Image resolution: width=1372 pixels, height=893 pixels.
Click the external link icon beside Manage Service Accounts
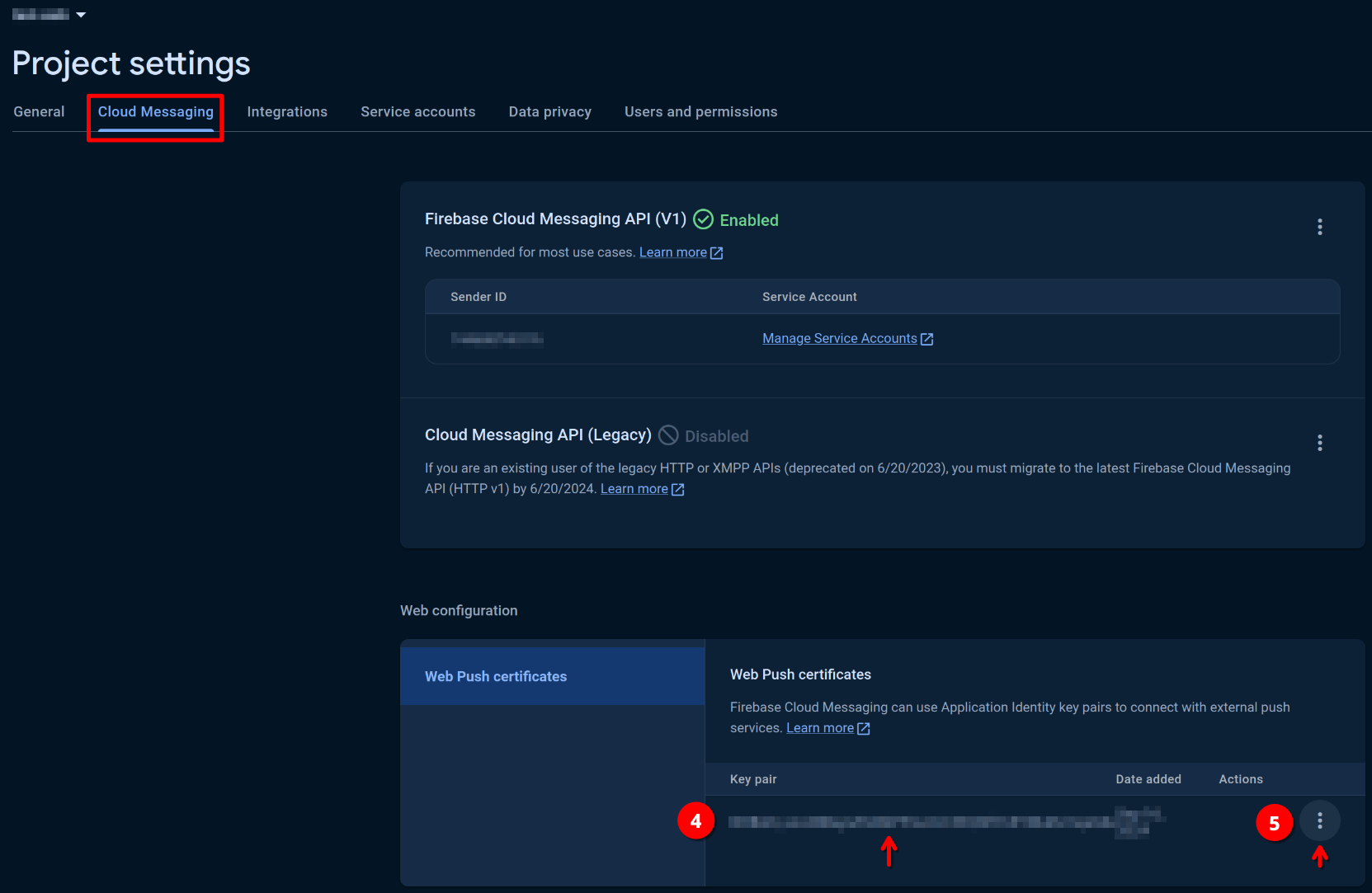[x=926, y=339]
